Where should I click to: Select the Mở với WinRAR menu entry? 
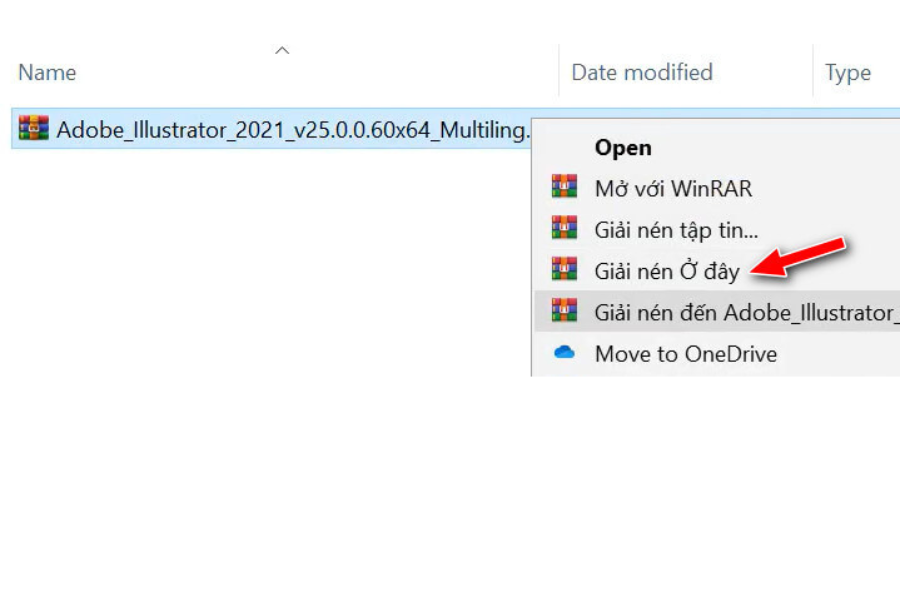(x=673, y=188)
